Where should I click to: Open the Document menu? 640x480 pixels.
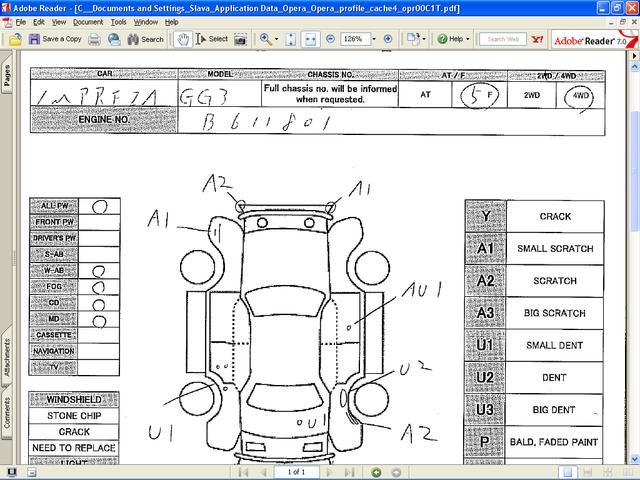[x=88, y=22]
